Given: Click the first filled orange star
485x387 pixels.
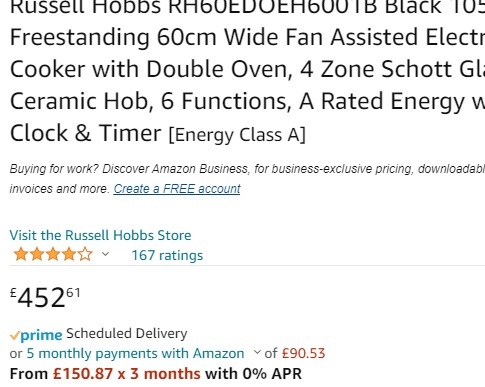Looking at the screenshot, I should coord(21,254).
